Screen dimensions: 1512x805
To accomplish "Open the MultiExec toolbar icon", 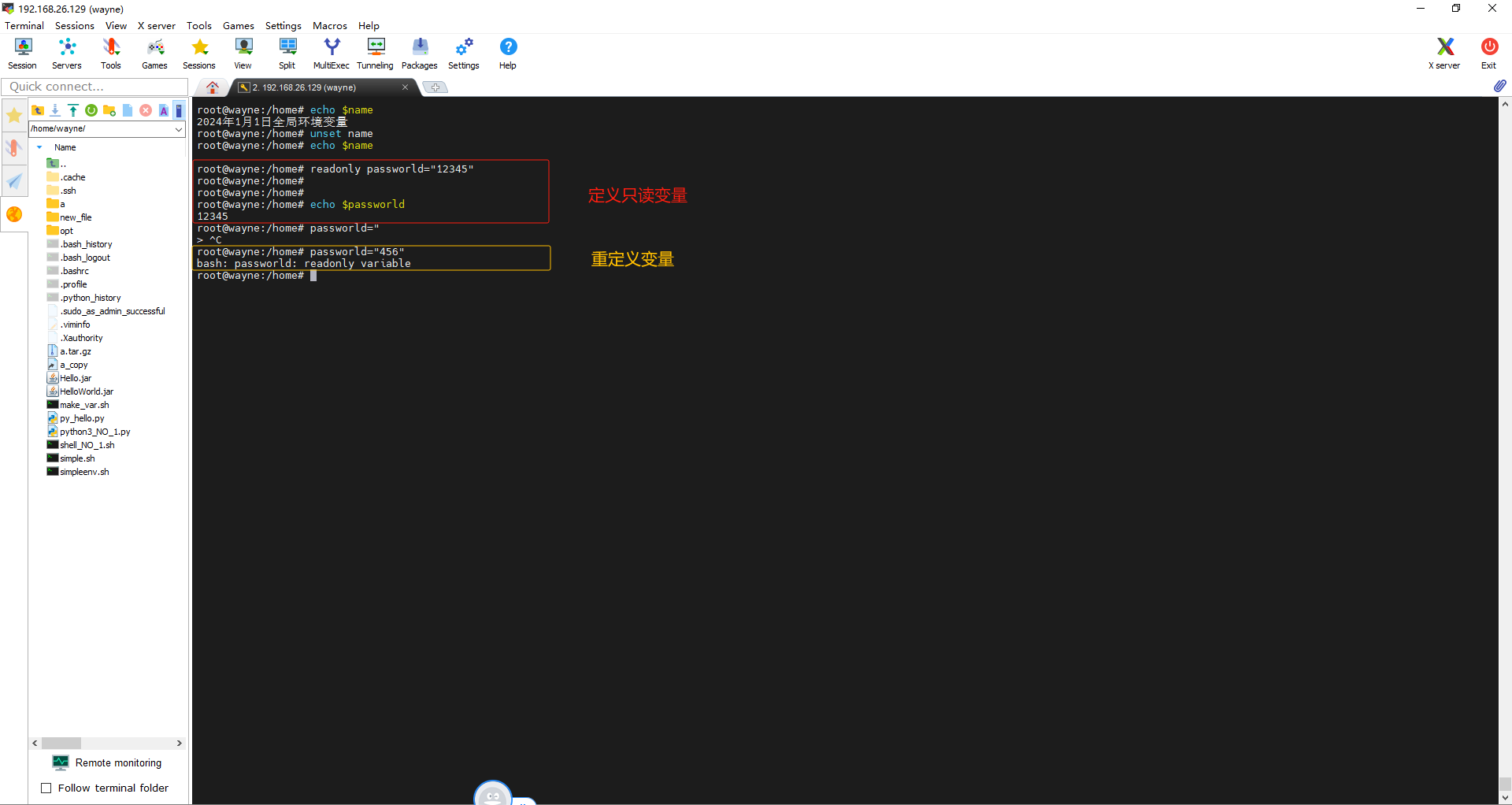I will 332,54.
